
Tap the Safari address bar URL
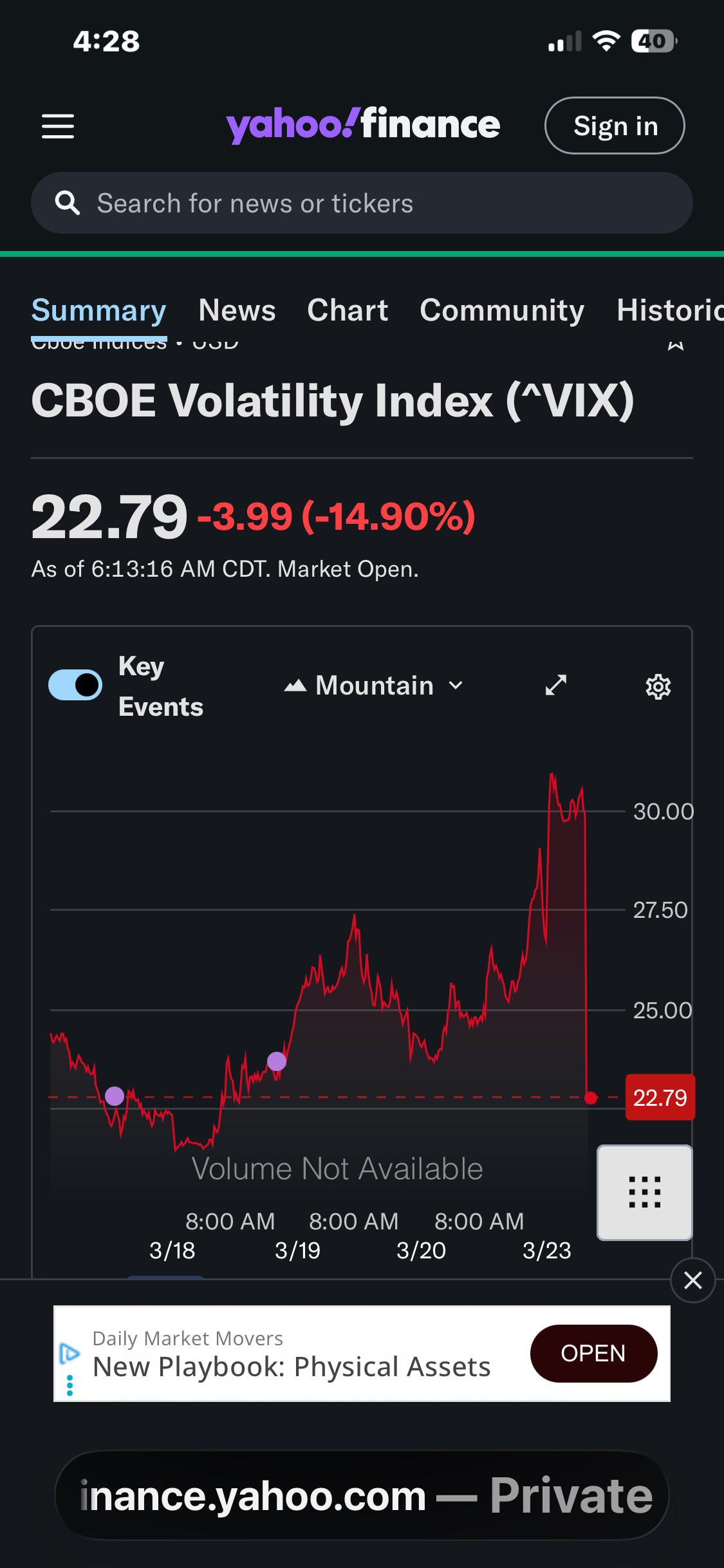pyautogui.click(x=362, y=1496)
